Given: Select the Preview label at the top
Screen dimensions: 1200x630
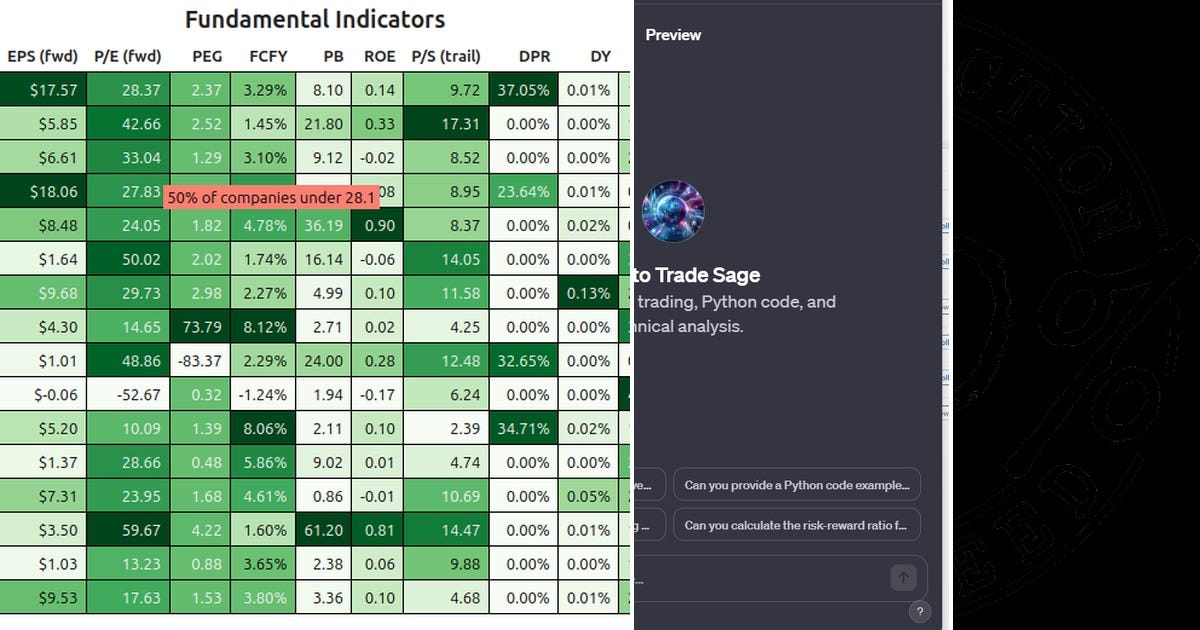Looking at the screenshot, I should pyautogui.click(x=673, y=34).
